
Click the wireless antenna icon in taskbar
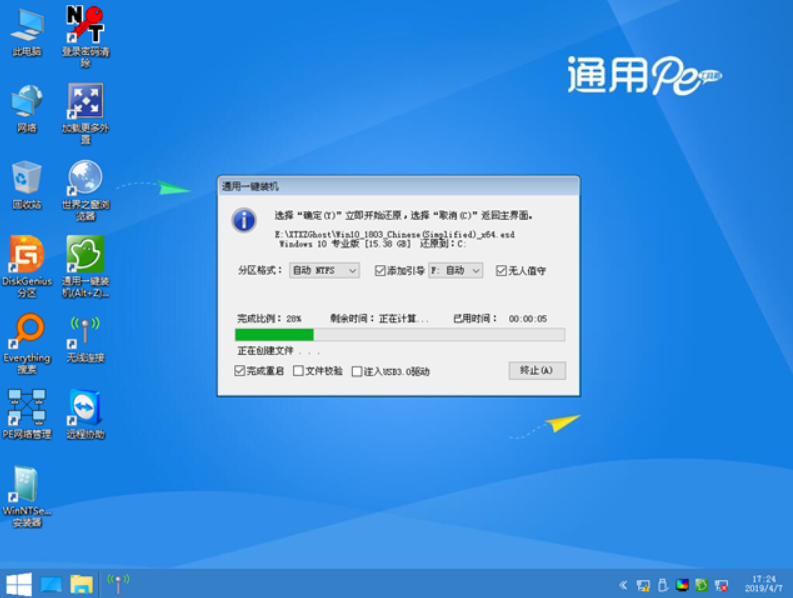(x=118, y=583)
